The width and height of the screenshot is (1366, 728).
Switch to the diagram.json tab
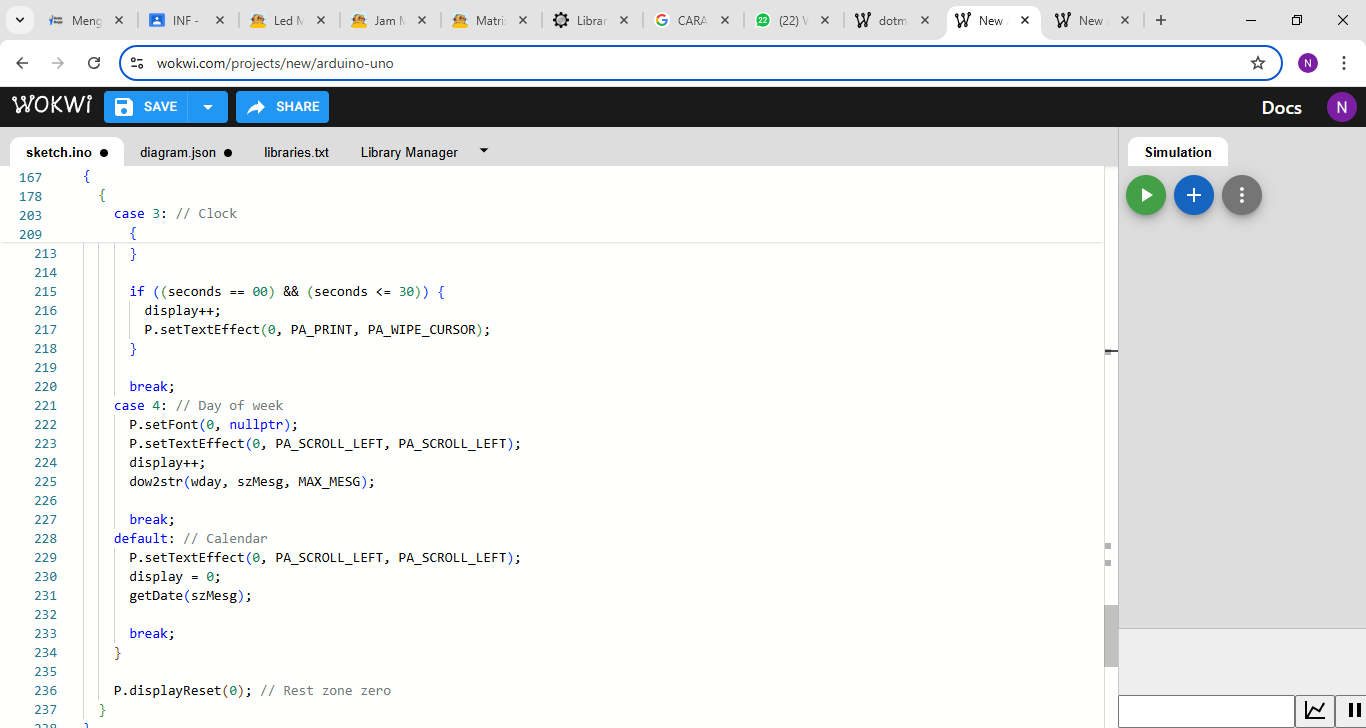pos(186,152)
